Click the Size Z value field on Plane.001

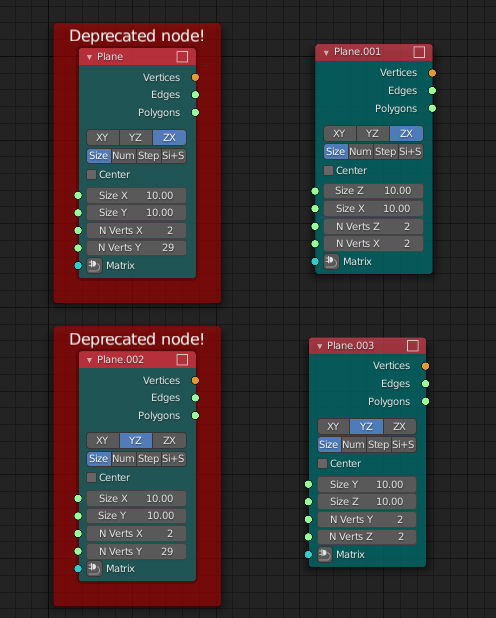(373, 191)
